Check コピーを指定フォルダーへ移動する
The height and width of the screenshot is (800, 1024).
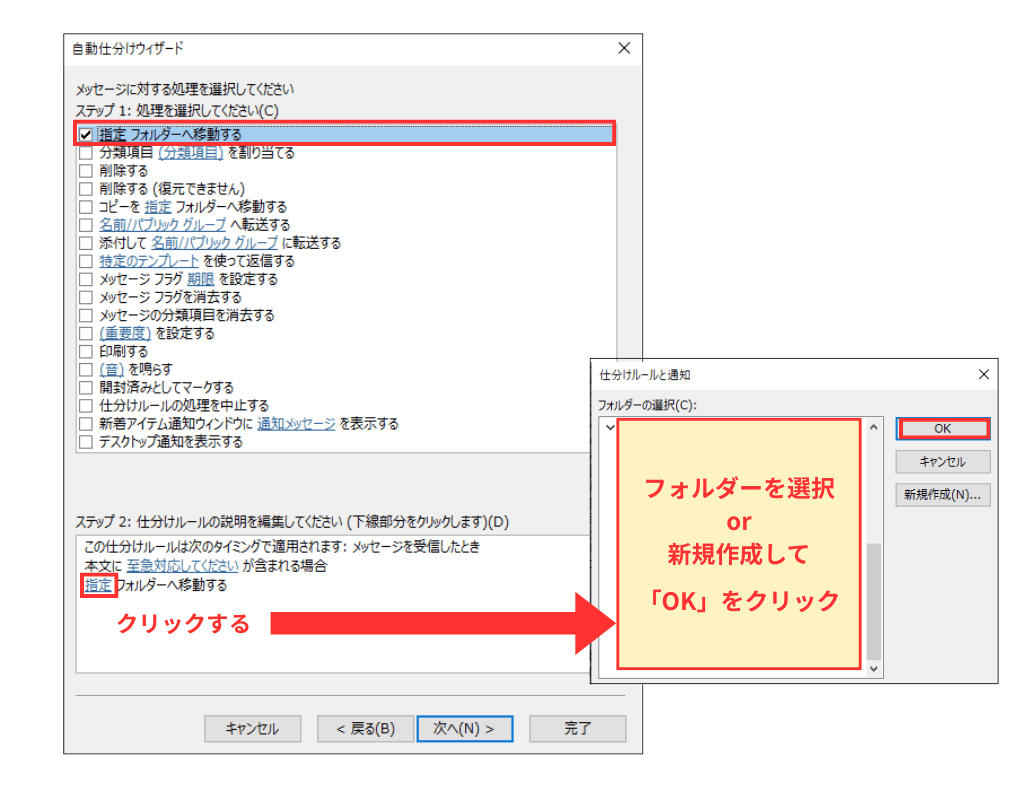click(x=85, y=207)
